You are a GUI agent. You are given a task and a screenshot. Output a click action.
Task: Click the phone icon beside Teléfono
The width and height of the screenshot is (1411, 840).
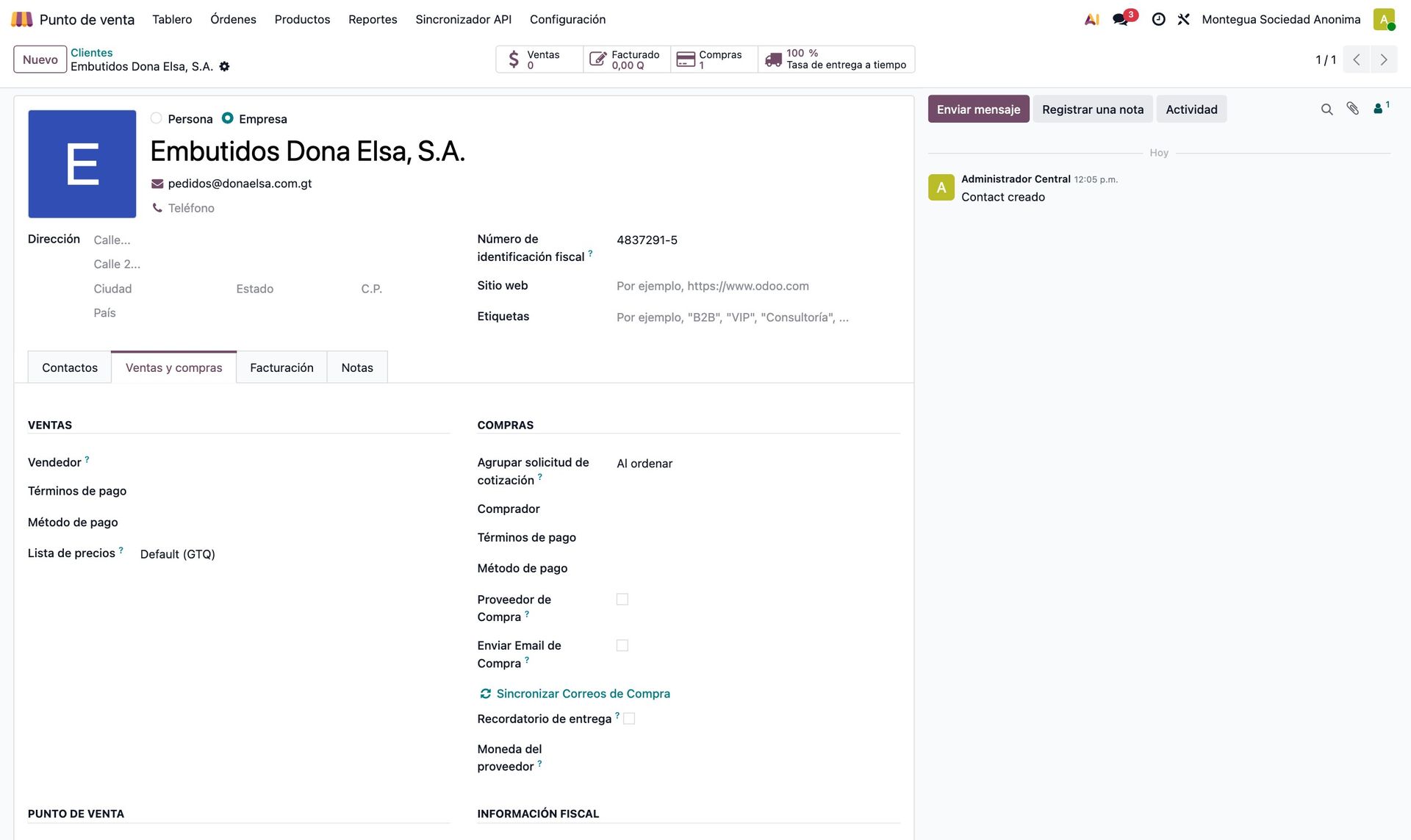pyautogui.click(x=157, y=208)
